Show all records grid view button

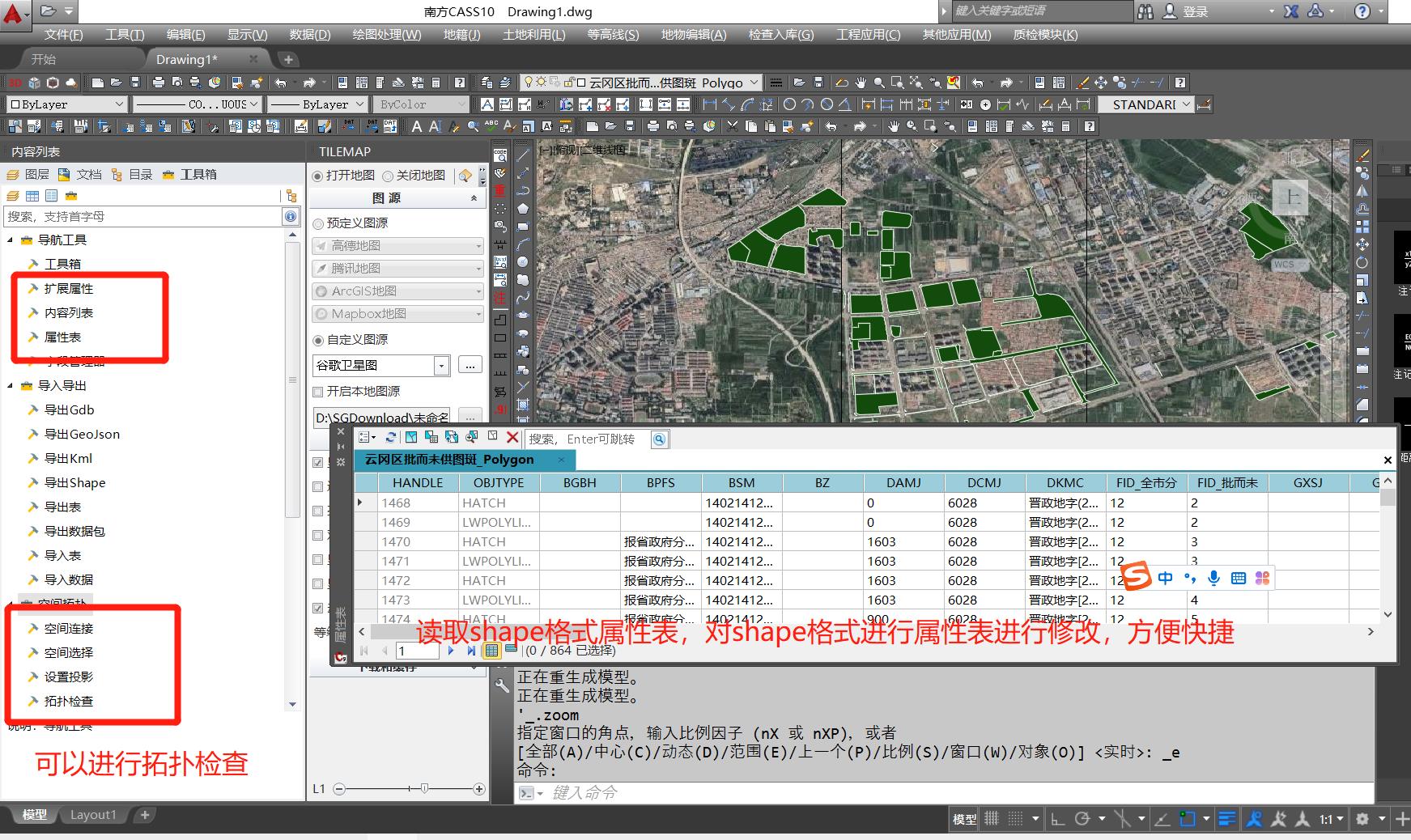pyautogui.click(x=491, y=651)
